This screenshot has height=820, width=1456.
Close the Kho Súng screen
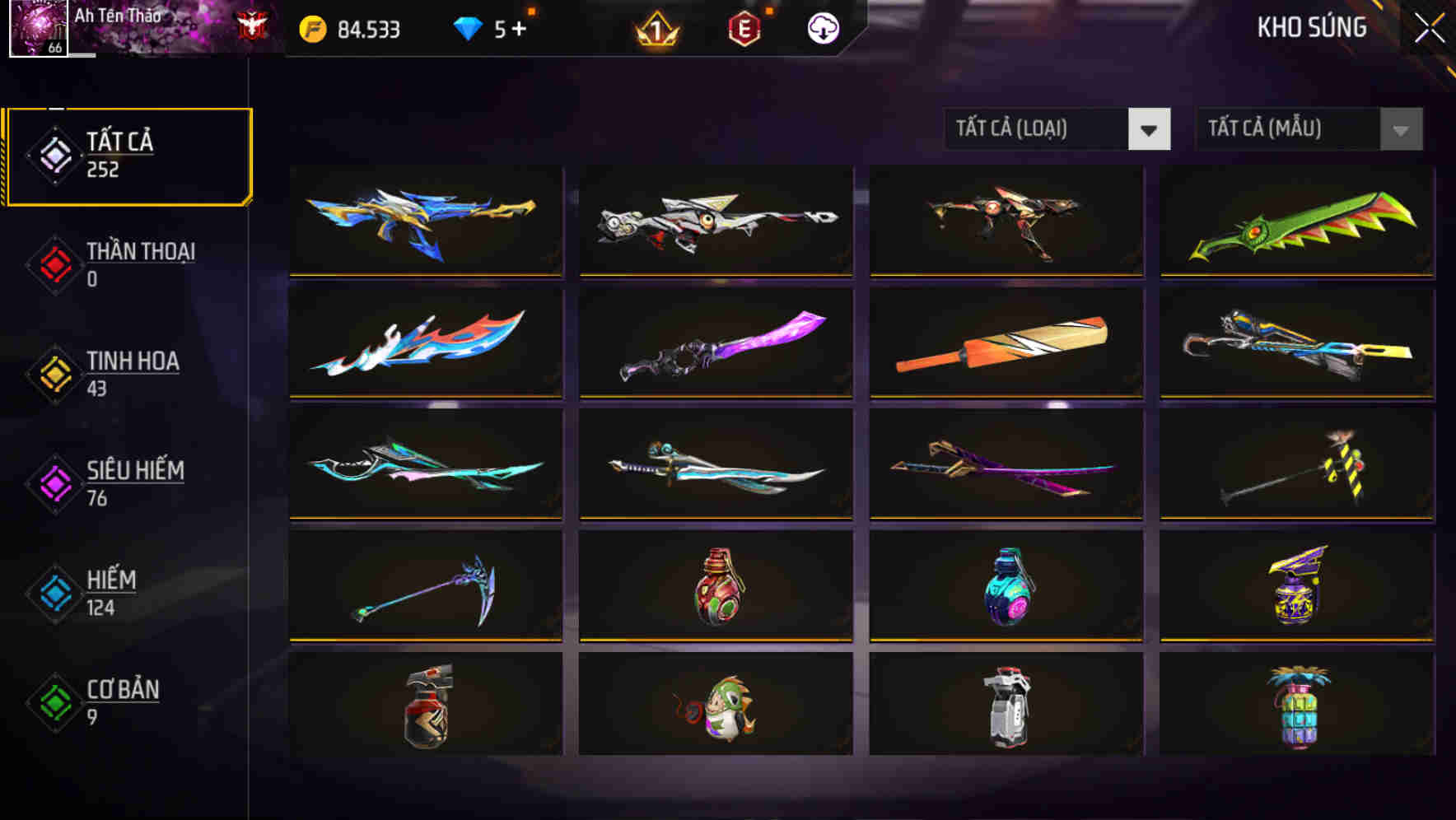(1430, 29)
